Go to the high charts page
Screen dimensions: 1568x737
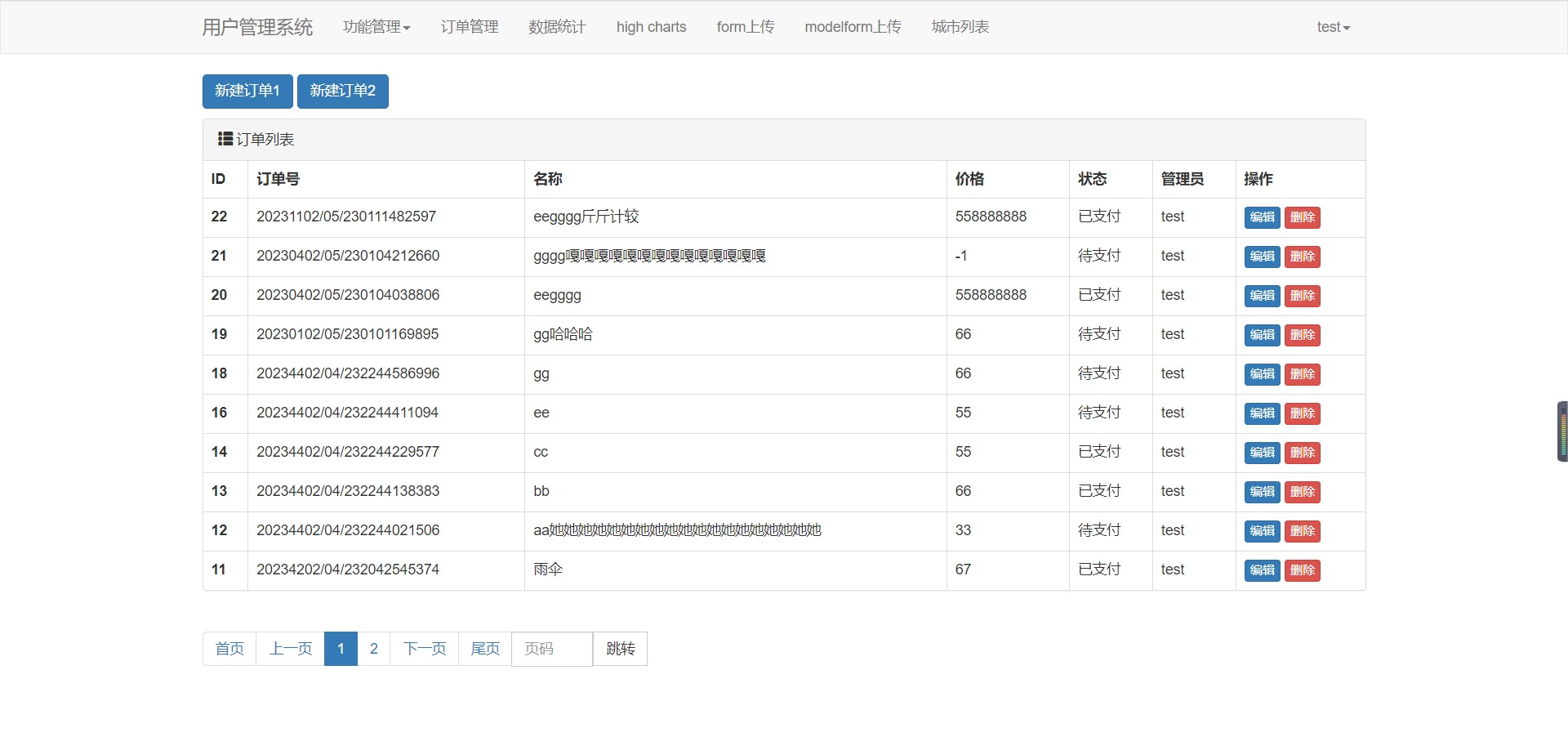(x=650, y=27)
